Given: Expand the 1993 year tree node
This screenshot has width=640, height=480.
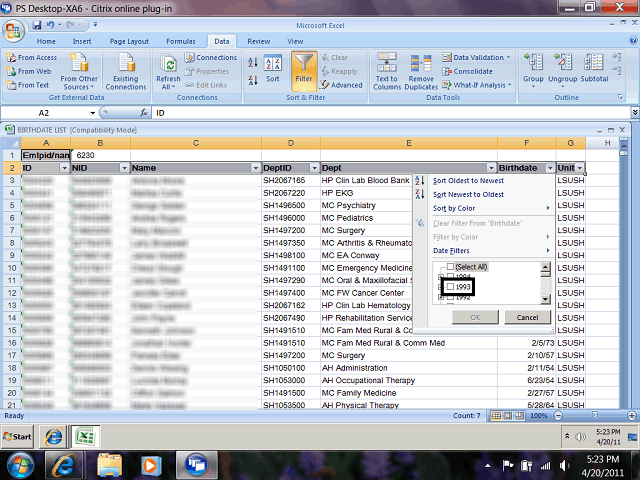Looking at the screenshot, I should 441,288.
